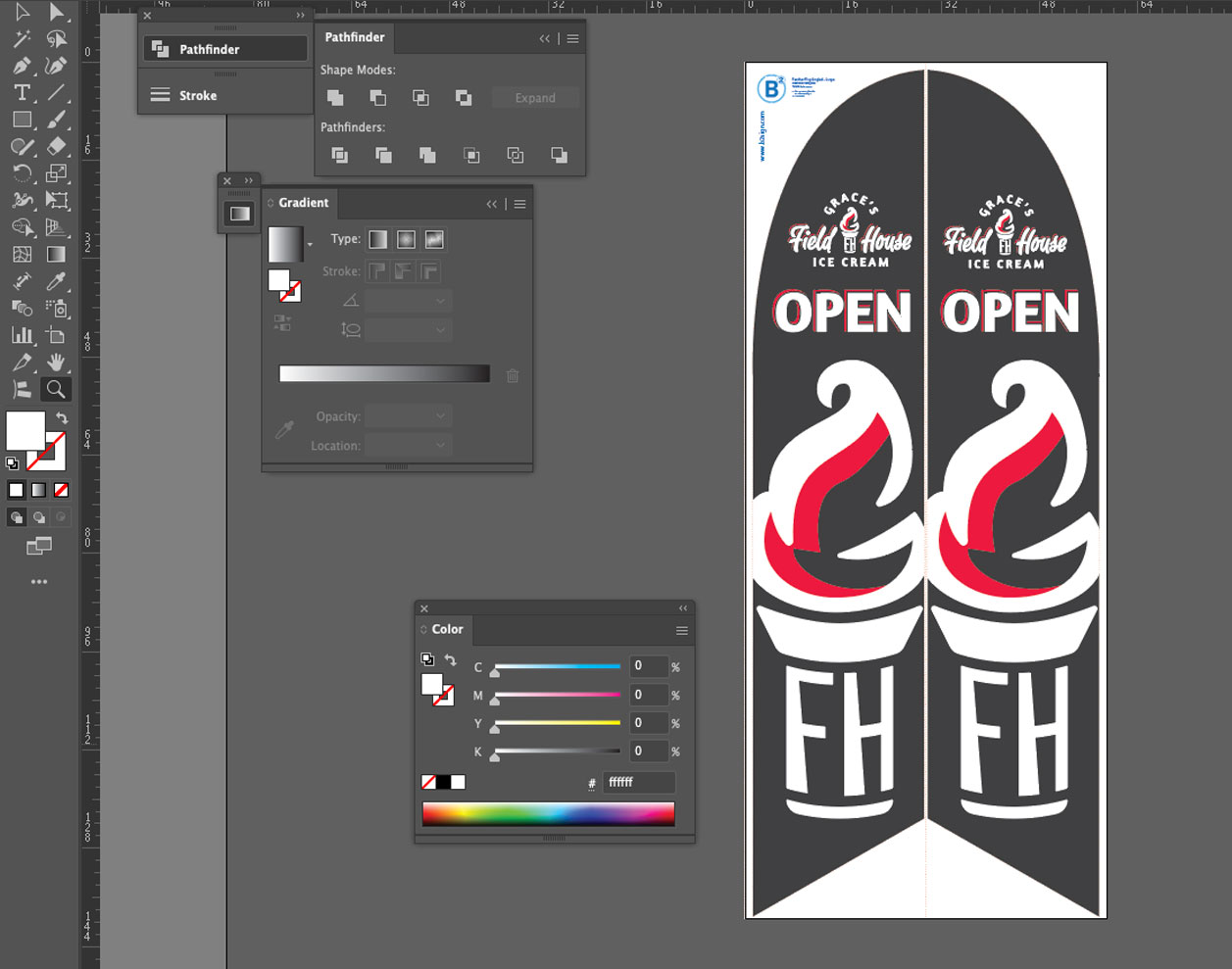Select the Perspective Grid tool
The image size is (1232, 969).
57,227
